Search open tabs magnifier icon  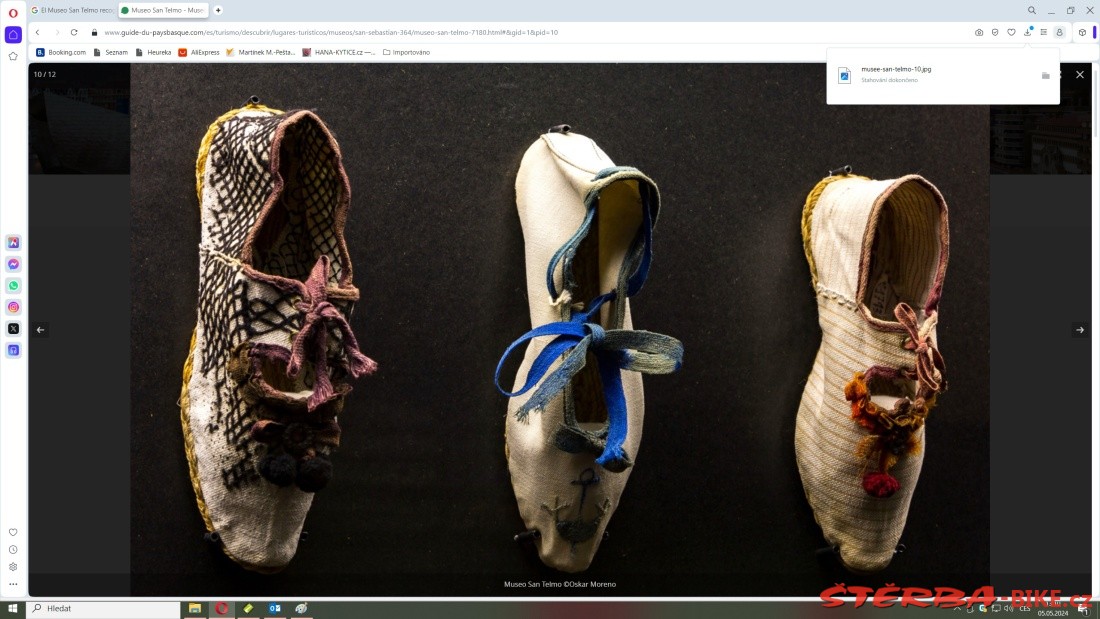tap(1032, 11)
